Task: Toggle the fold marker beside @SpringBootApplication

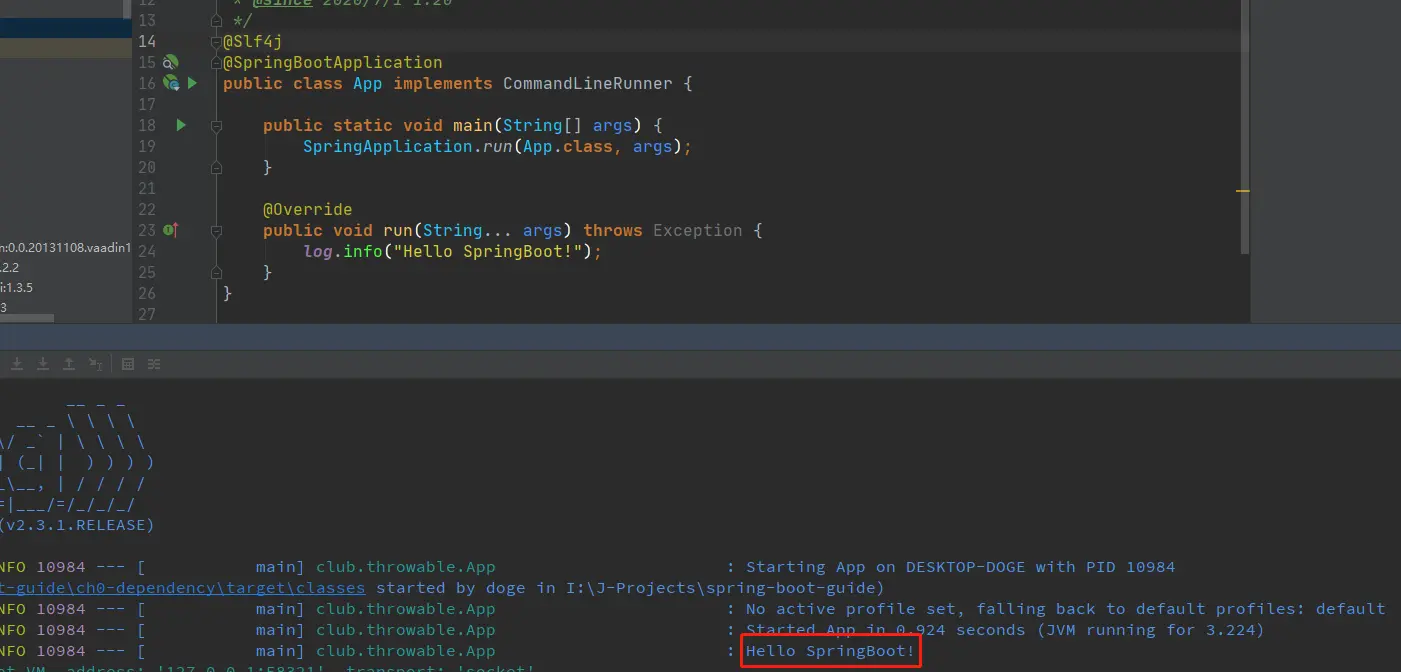Action: click(x=216, y=62)
